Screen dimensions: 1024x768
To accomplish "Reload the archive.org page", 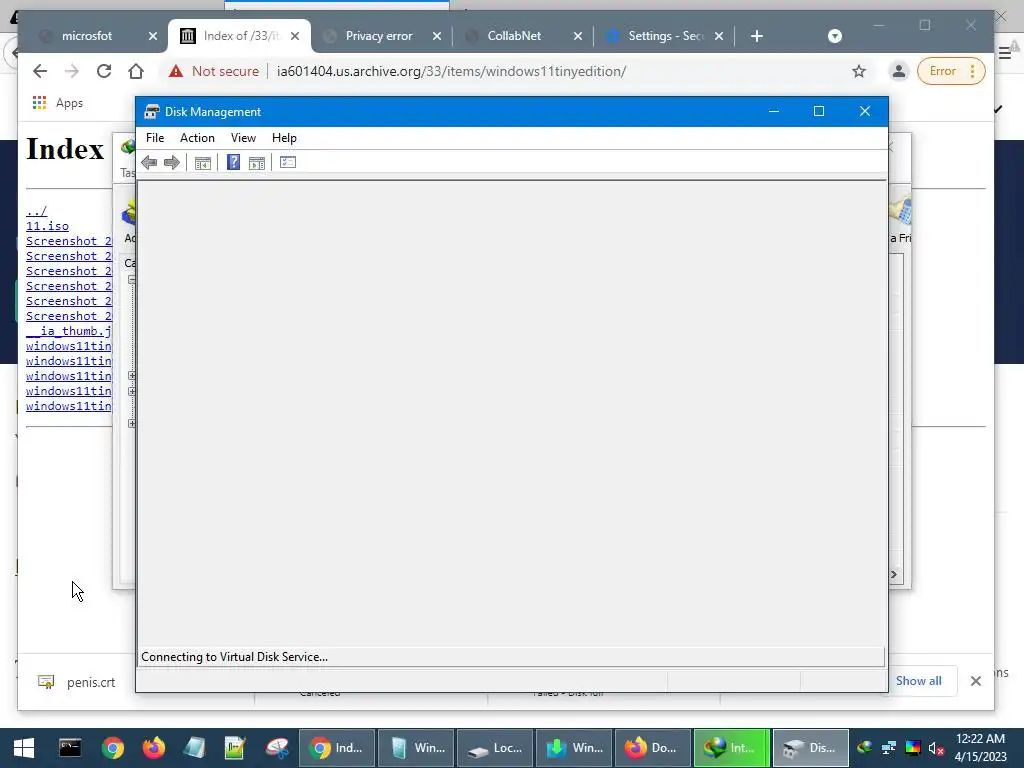I will (104, 71).
